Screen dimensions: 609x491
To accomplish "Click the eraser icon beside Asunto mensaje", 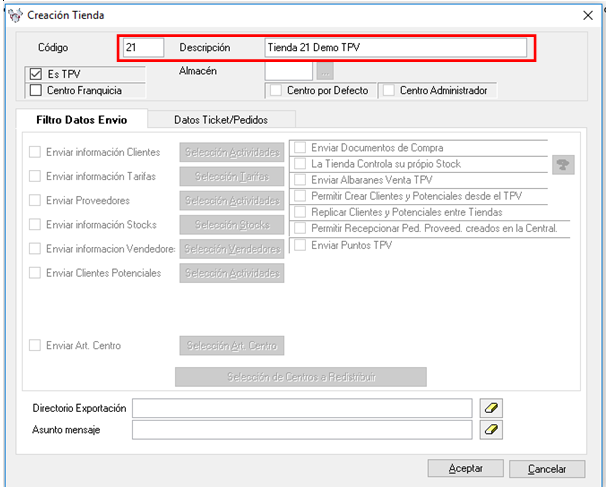I will point(492,430).
